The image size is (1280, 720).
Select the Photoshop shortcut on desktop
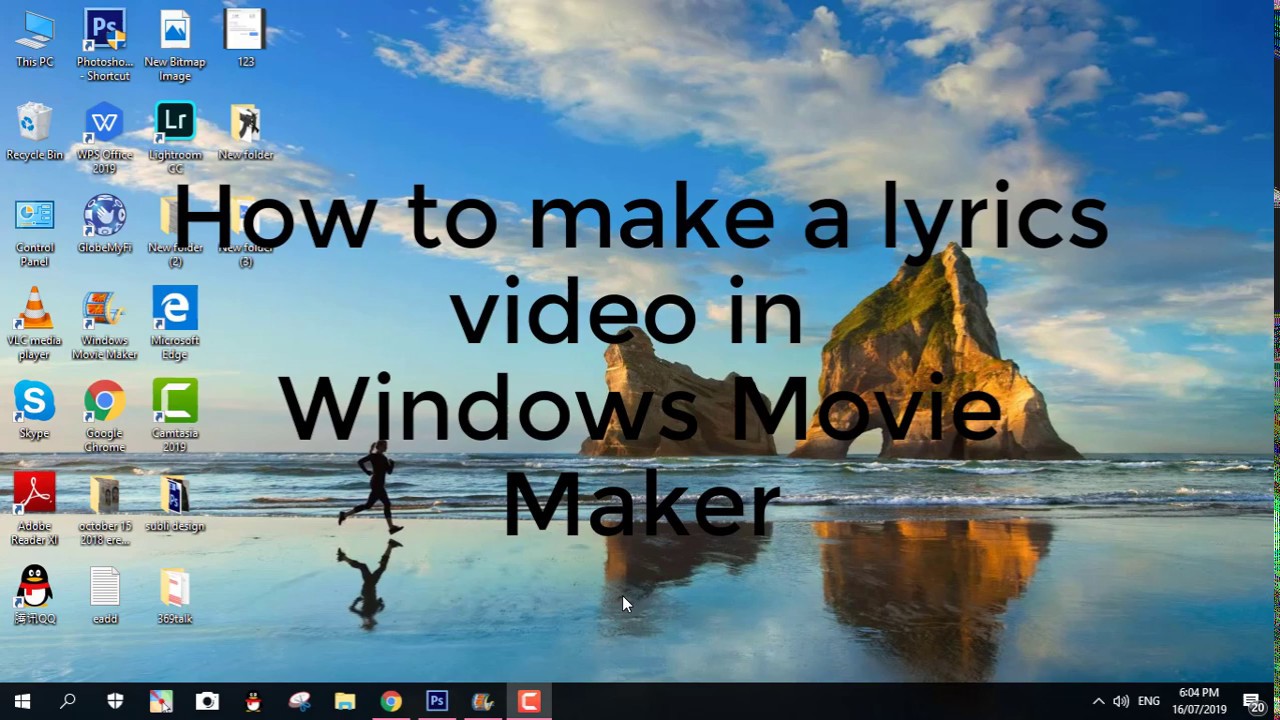coord(104,45)
